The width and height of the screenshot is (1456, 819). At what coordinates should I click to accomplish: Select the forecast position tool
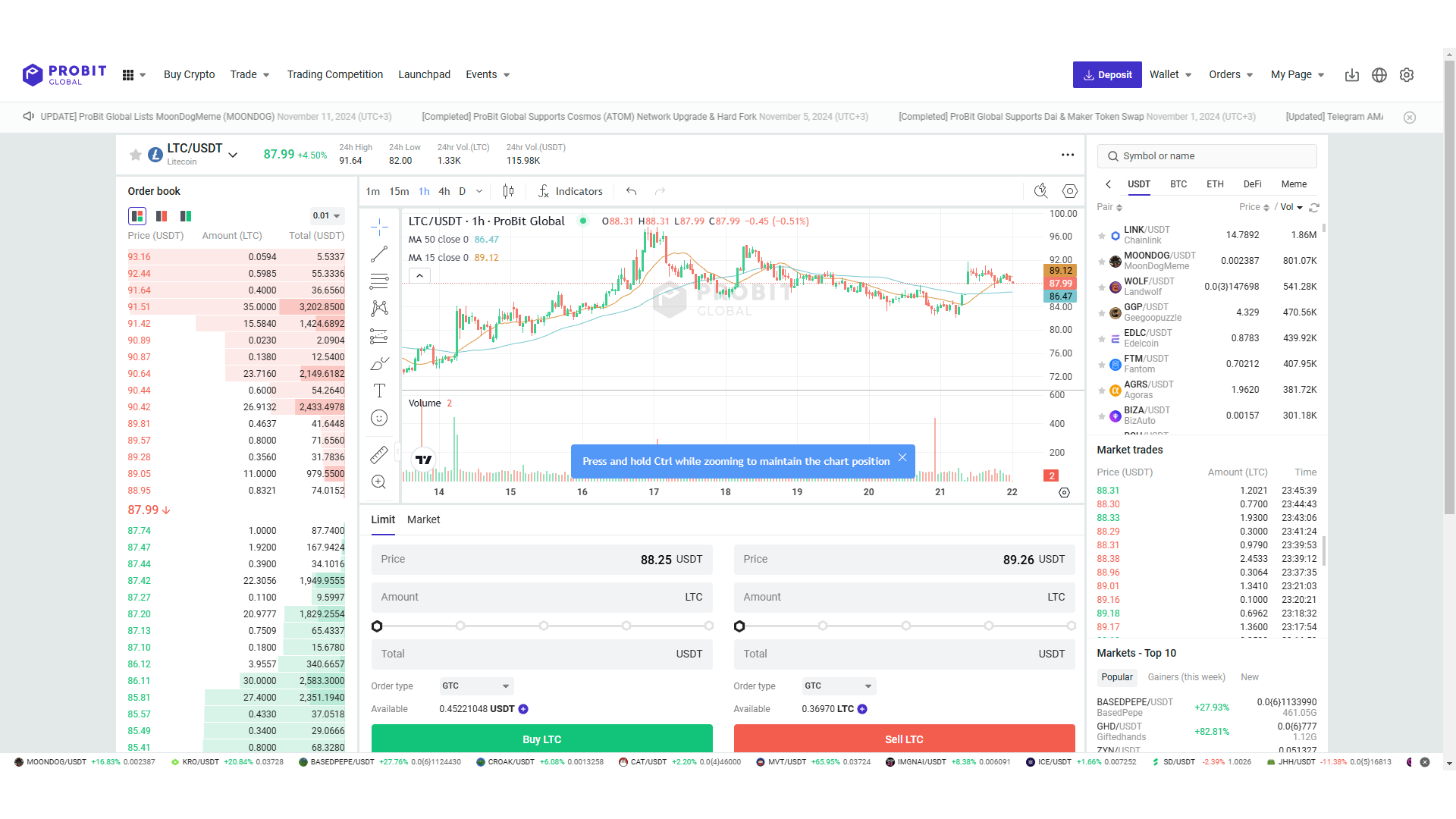(379, 336)
